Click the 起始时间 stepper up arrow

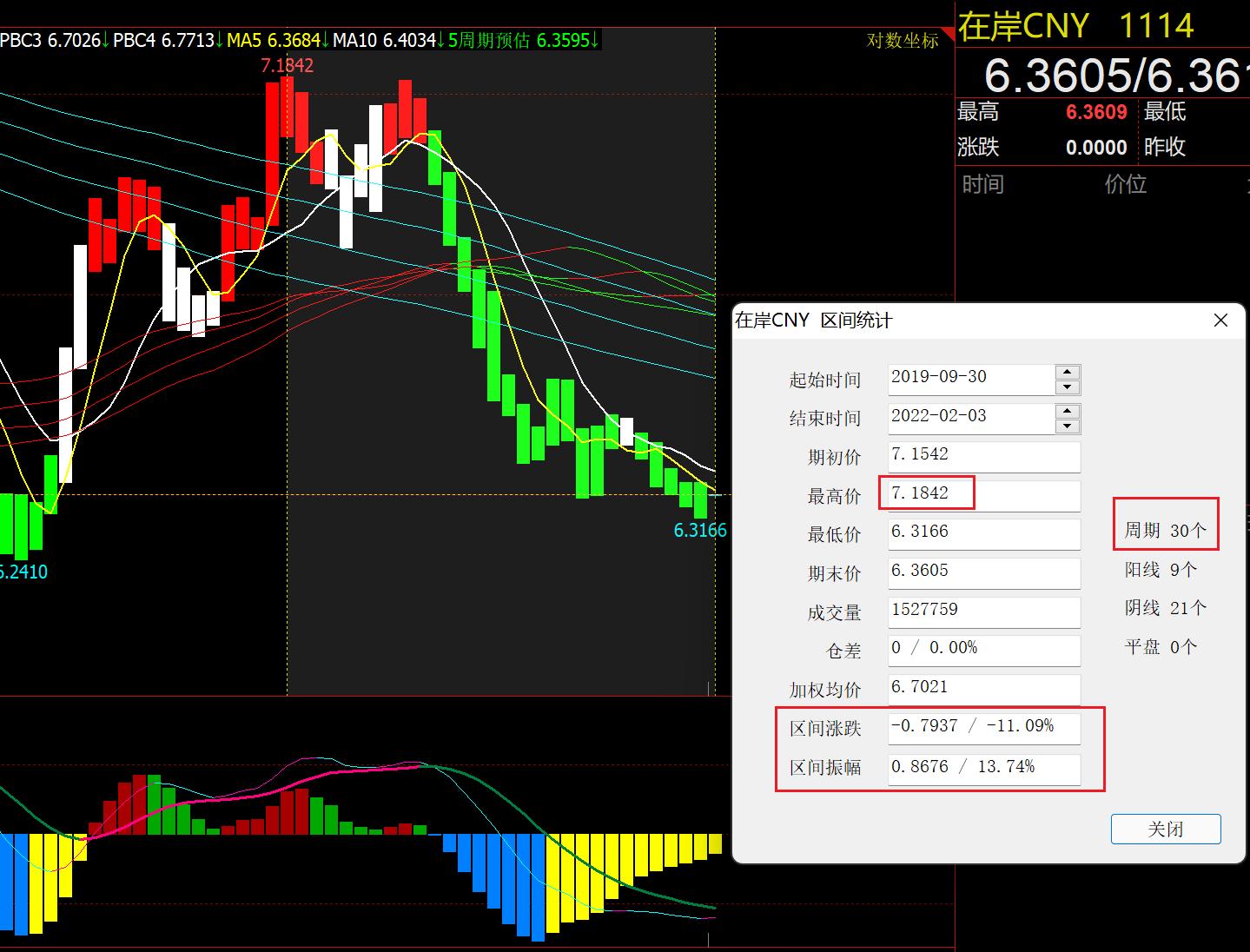point(1067,373)
